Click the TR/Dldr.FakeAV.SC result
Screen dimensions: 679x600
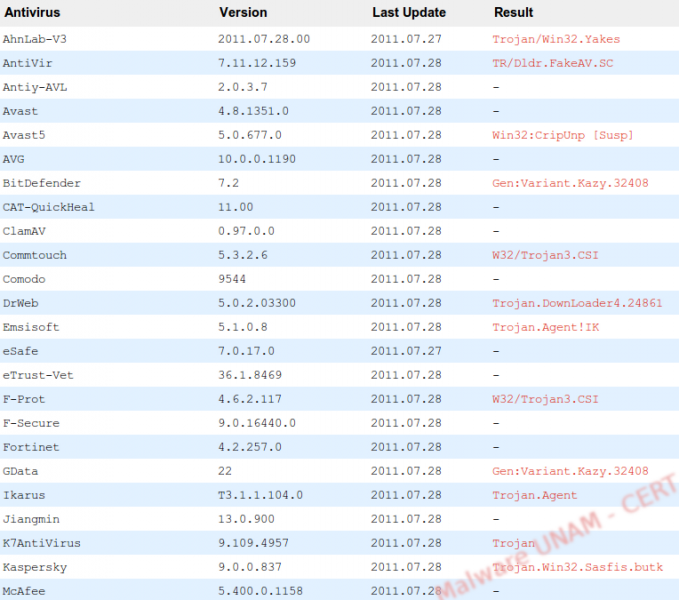click(x=553, y=63)
